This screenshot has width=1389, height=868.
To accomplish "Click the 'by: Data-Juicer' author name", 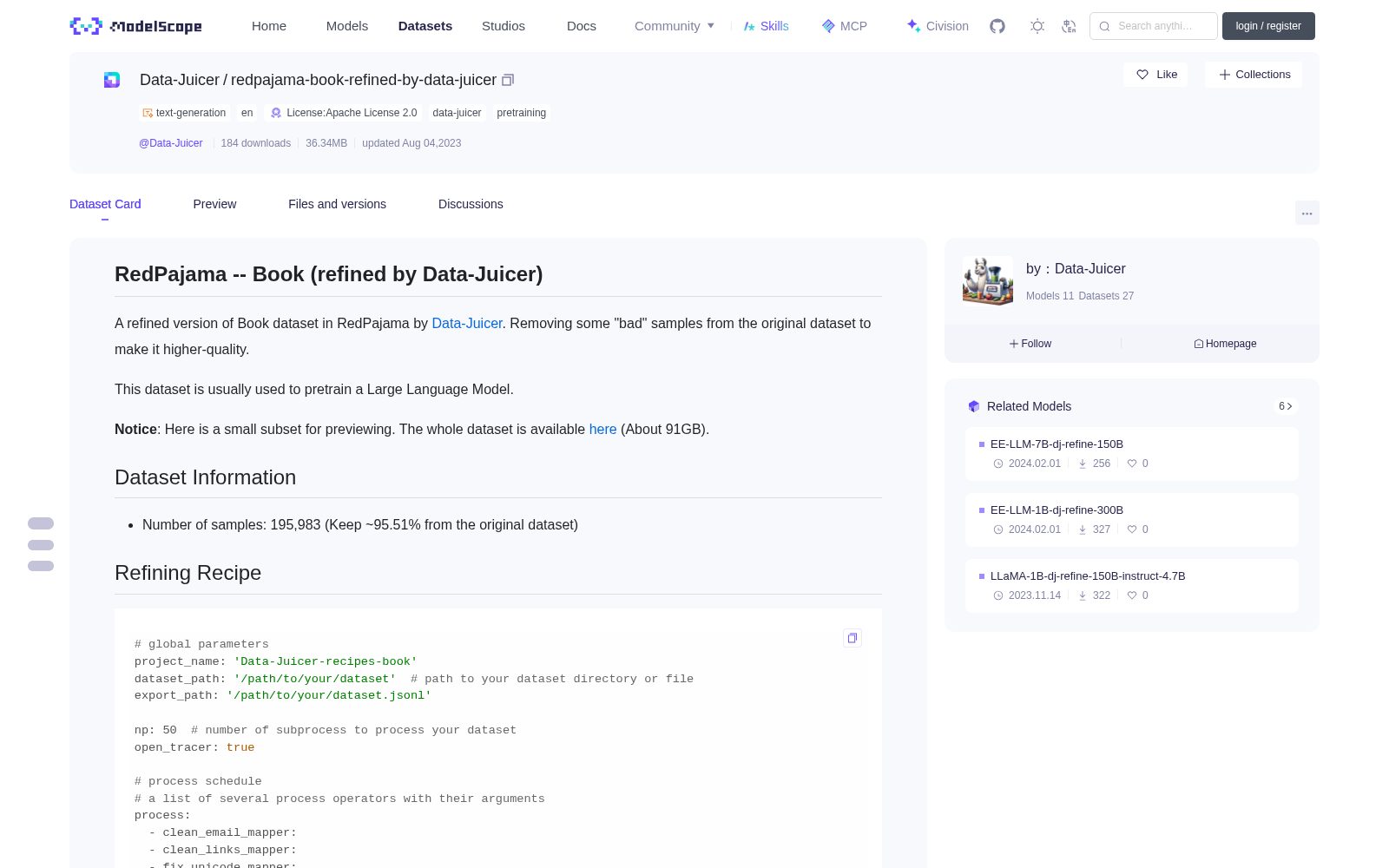I will 1076,269.
